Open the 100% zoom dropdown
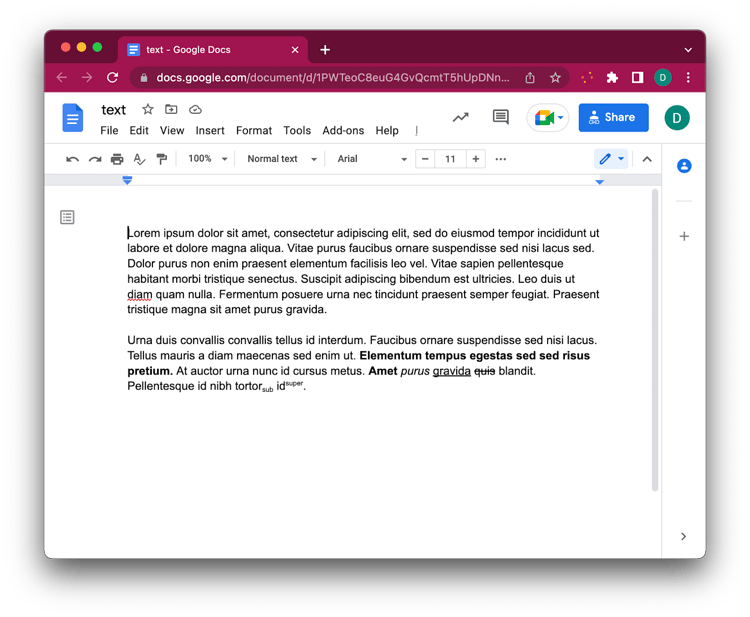The height and width of the screenshot is (617, 750). [x=209, y=159]
